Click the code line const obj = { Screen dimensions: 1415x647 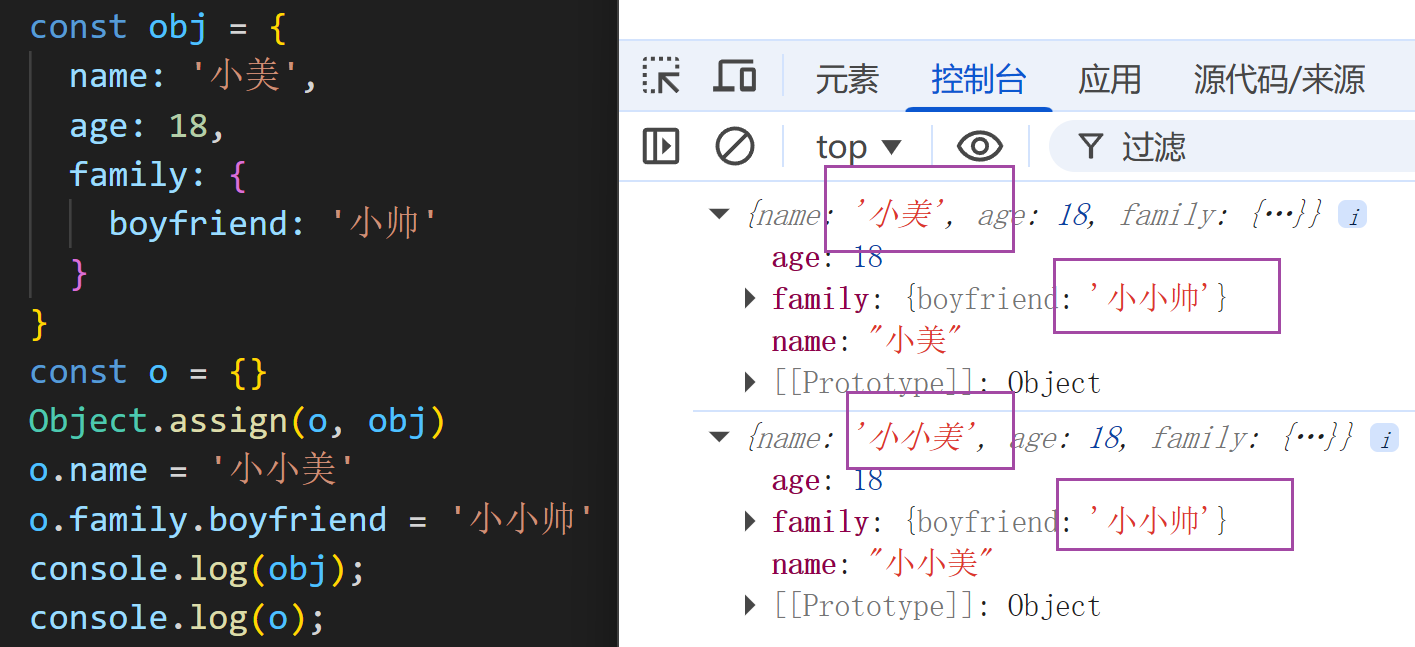pyautogui.click(x=158, y=27)
